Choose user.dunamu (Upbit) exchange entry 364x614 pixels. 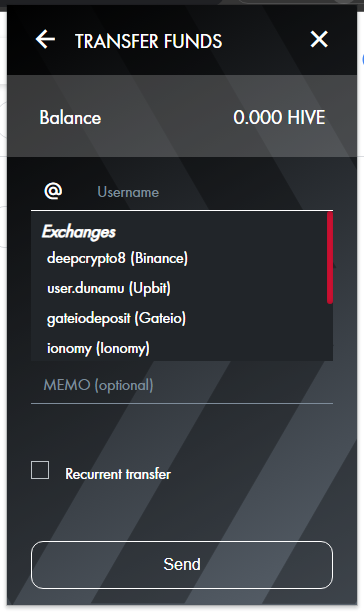click(108, 289)
